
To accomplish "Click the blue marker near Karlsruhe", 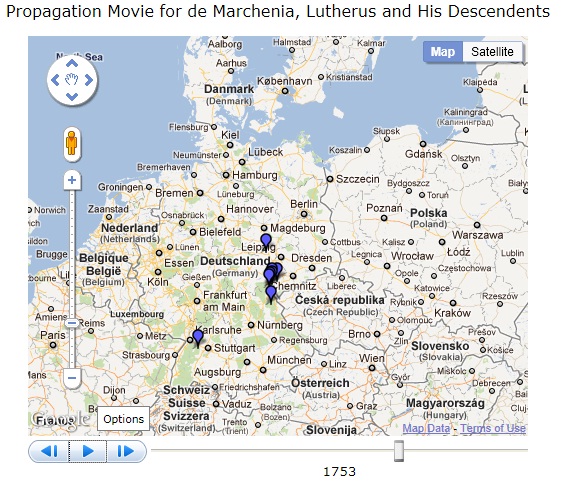I will pos(198,338).
